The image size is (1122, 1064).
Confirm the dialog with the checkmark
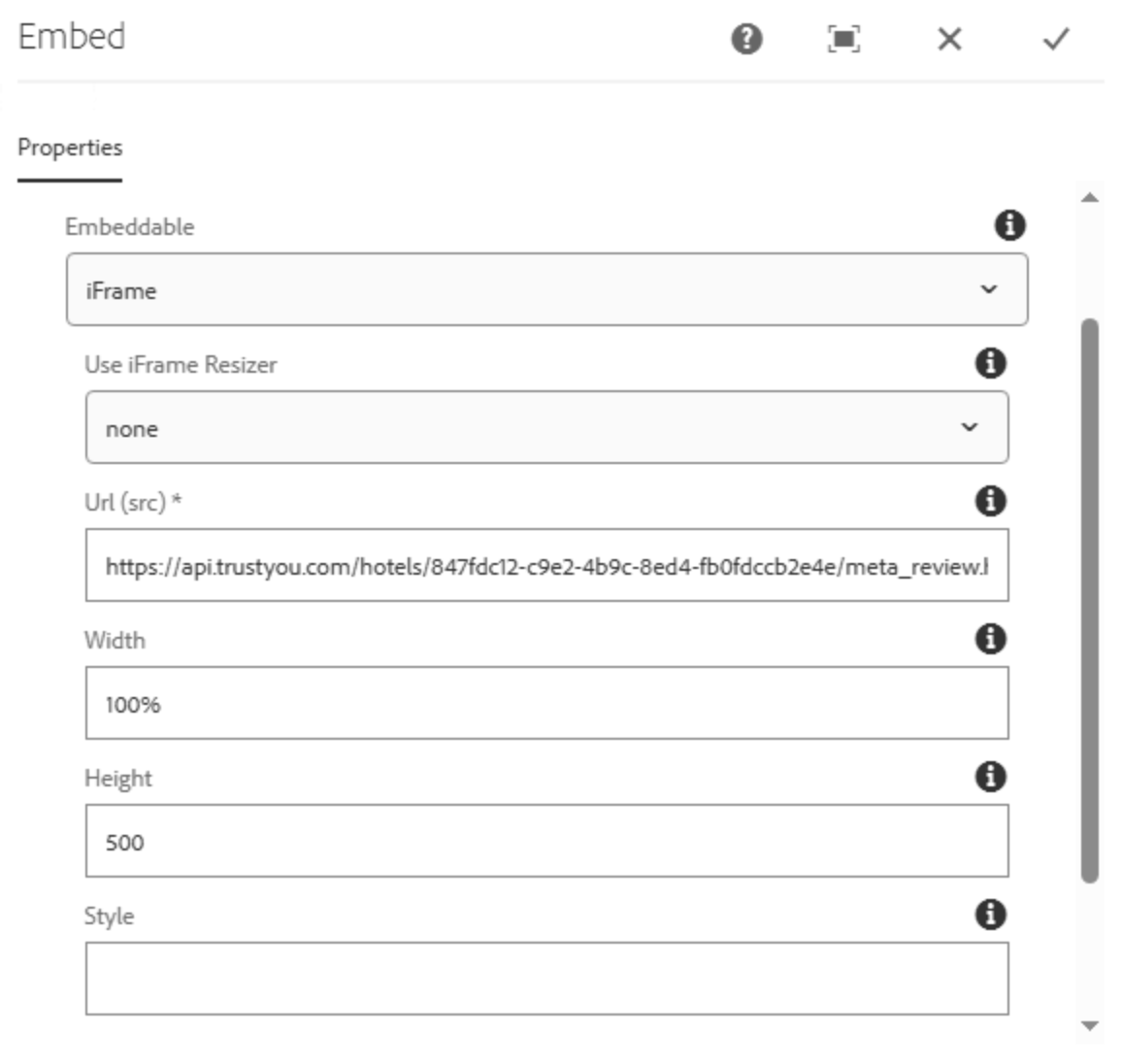click(x=1054, y=40)
